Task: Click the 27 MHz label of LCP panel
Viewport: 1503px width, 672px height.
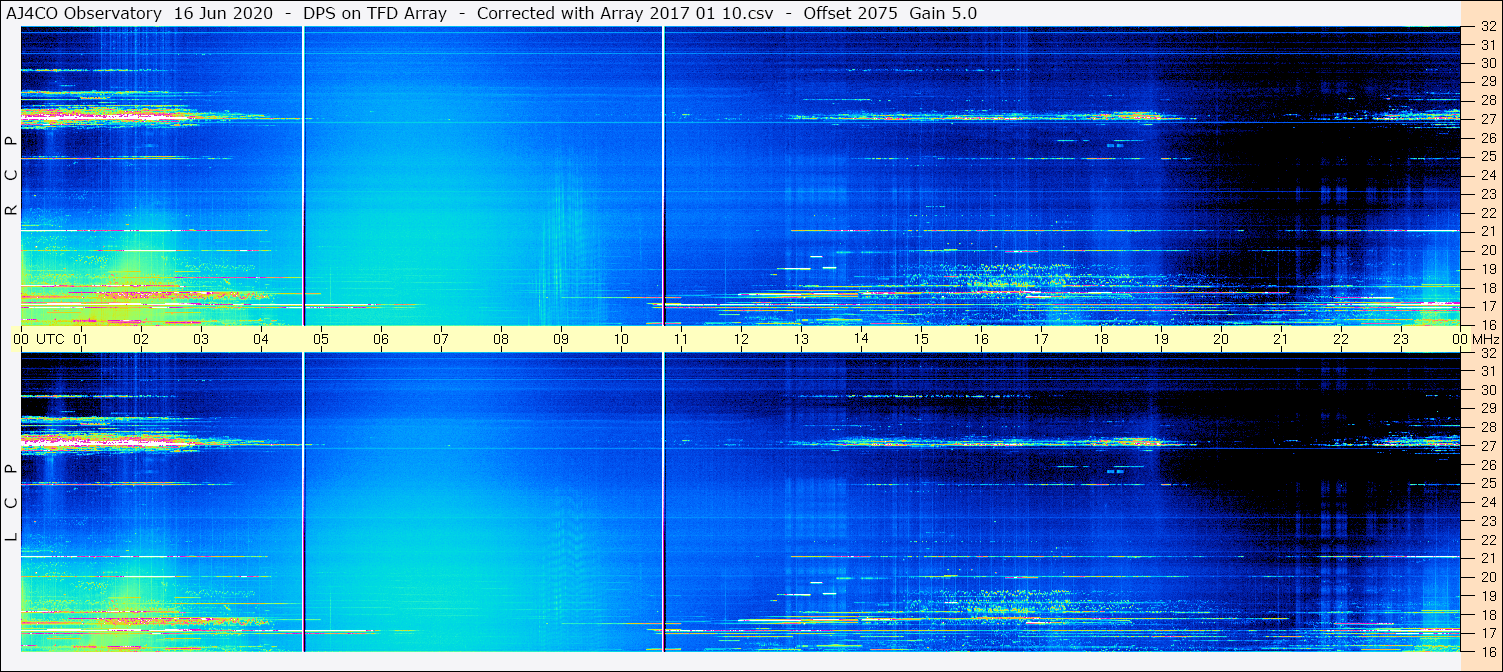Action: pos(1488,446)
